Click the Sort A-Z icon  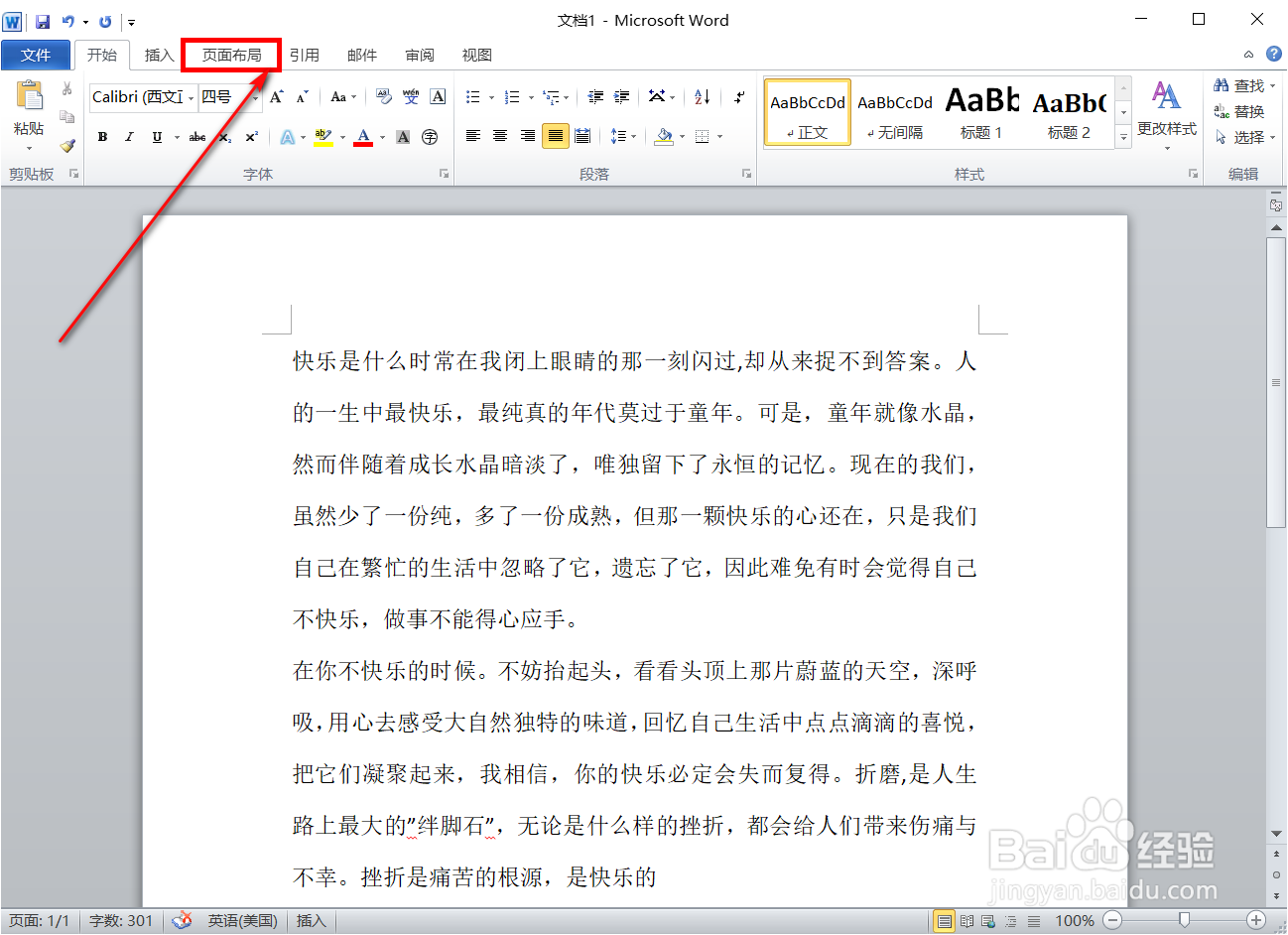click(703, 96)
